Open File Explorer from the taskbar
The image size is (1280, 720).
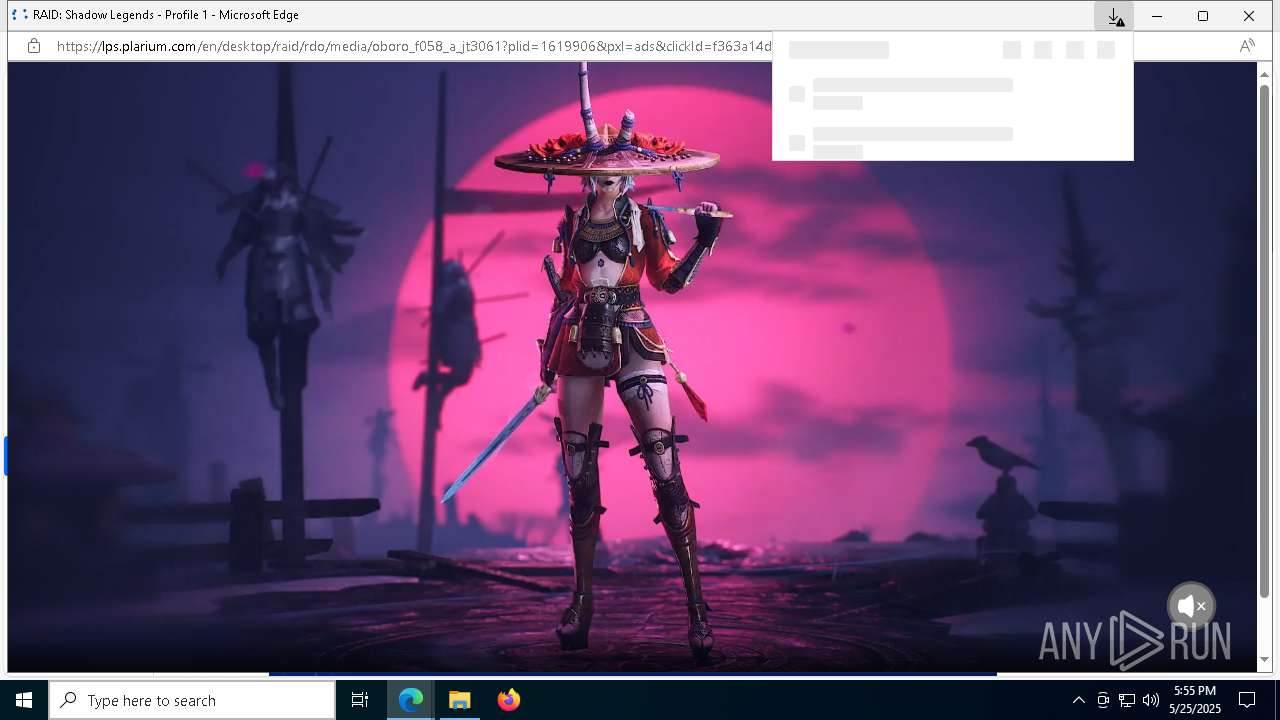[x=460, y=700]
